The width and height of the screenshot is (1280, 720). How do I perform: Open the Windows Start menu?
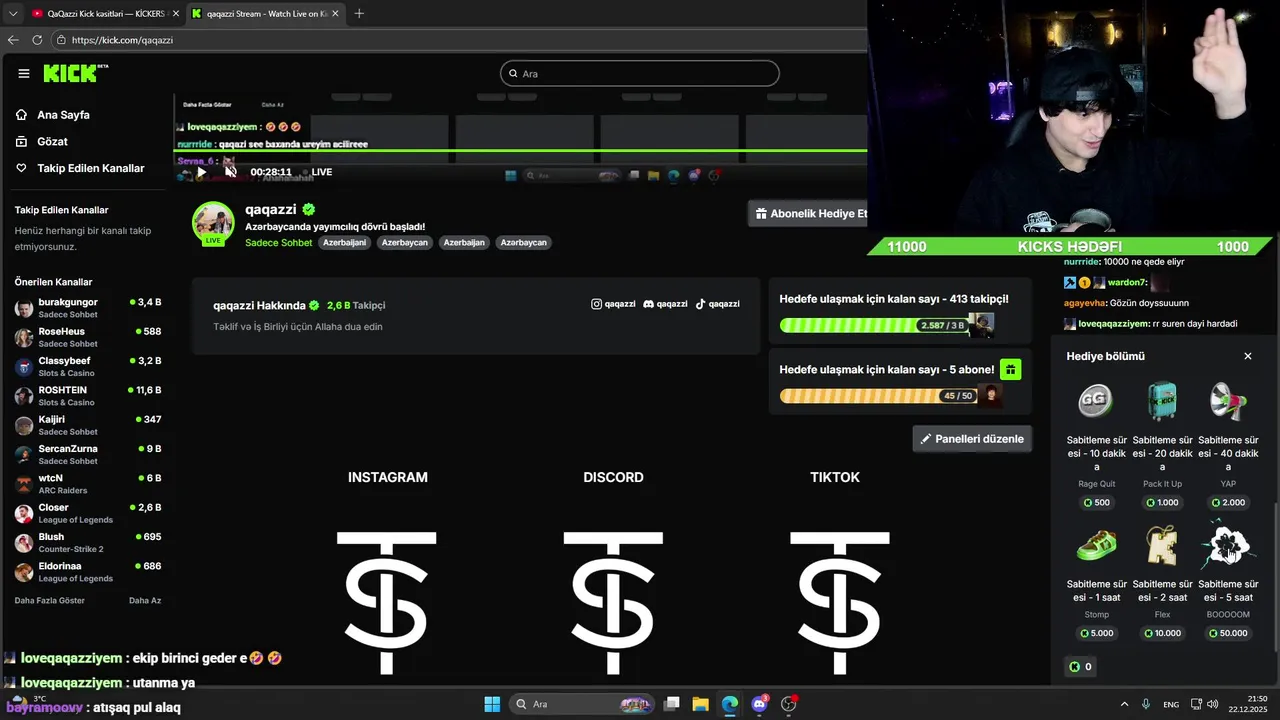tap(492, 704)
